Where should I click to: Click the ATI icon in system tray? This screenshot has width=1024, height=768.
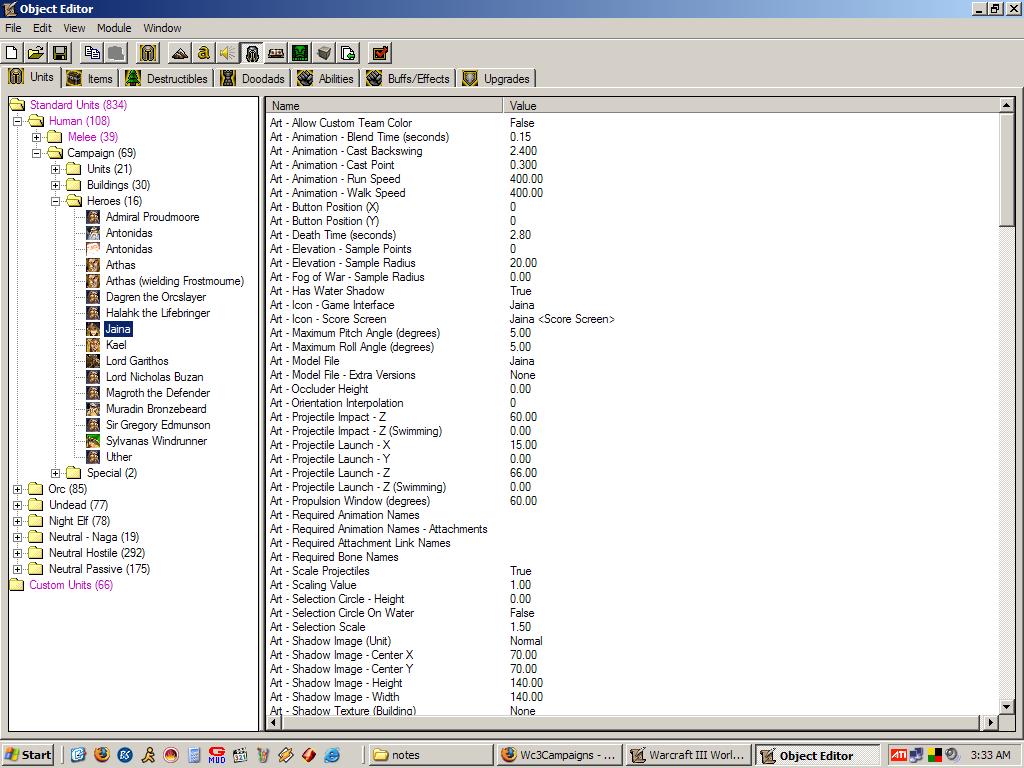coord(898,755)
